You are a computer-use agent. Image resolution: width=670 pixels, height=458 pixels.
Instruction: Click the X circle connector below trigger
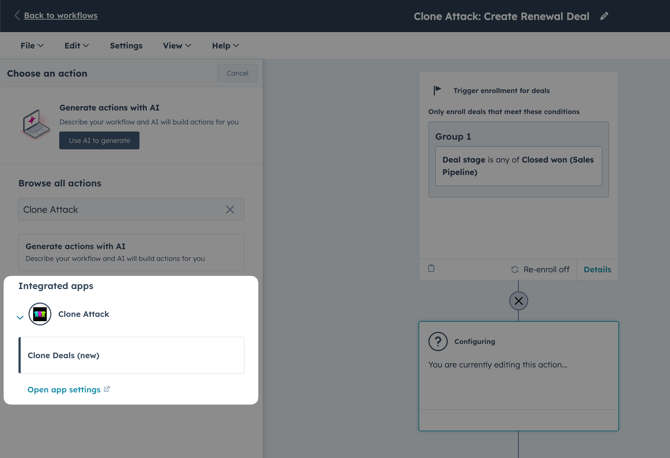518,301
